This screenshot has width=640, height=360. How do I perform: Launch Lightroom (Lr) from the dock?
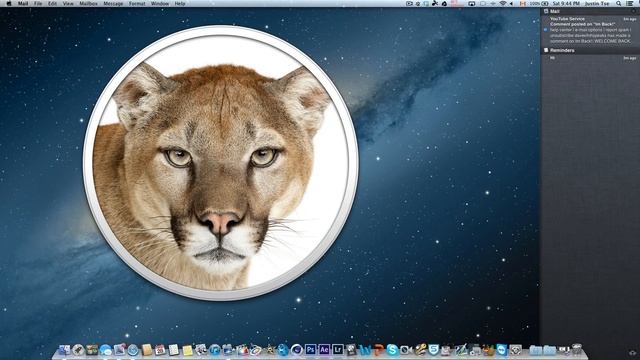338,349
